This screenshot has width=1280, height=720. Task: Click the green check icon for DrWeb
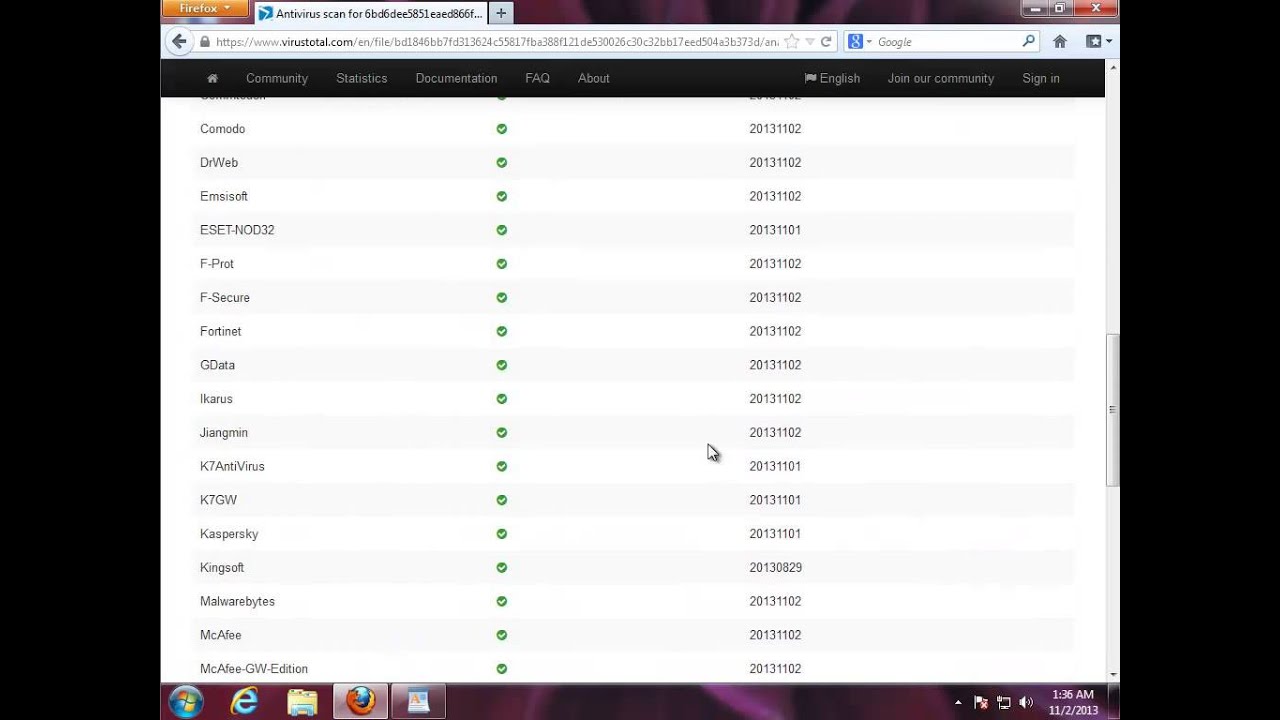[502, 162]
